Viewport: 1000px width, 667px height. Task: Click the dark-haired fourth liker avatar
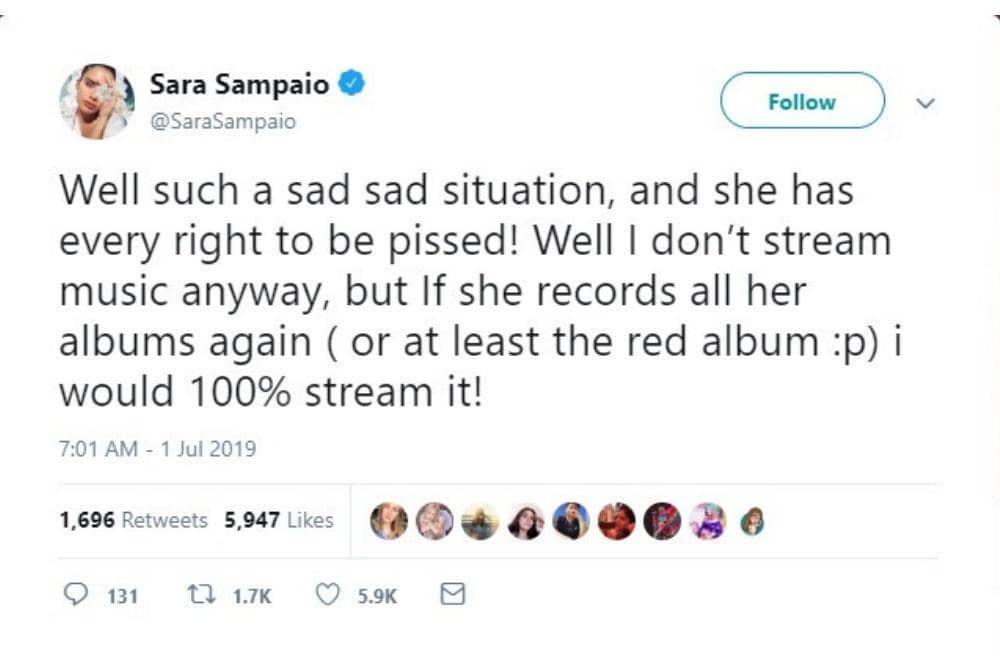pos(526,520)
